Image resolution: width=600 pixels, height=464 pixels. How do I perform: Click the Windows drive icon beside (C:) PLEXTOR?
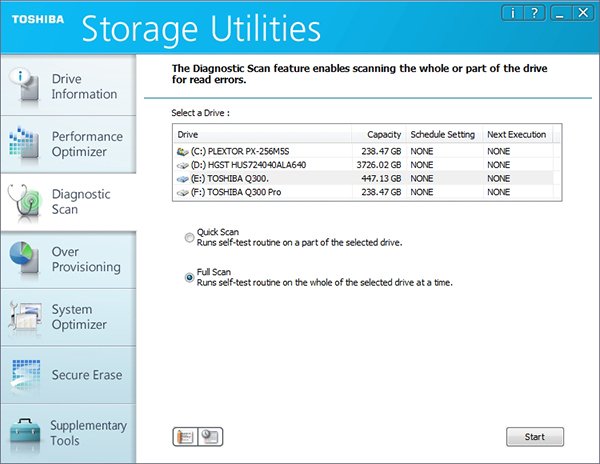point(183,151)
